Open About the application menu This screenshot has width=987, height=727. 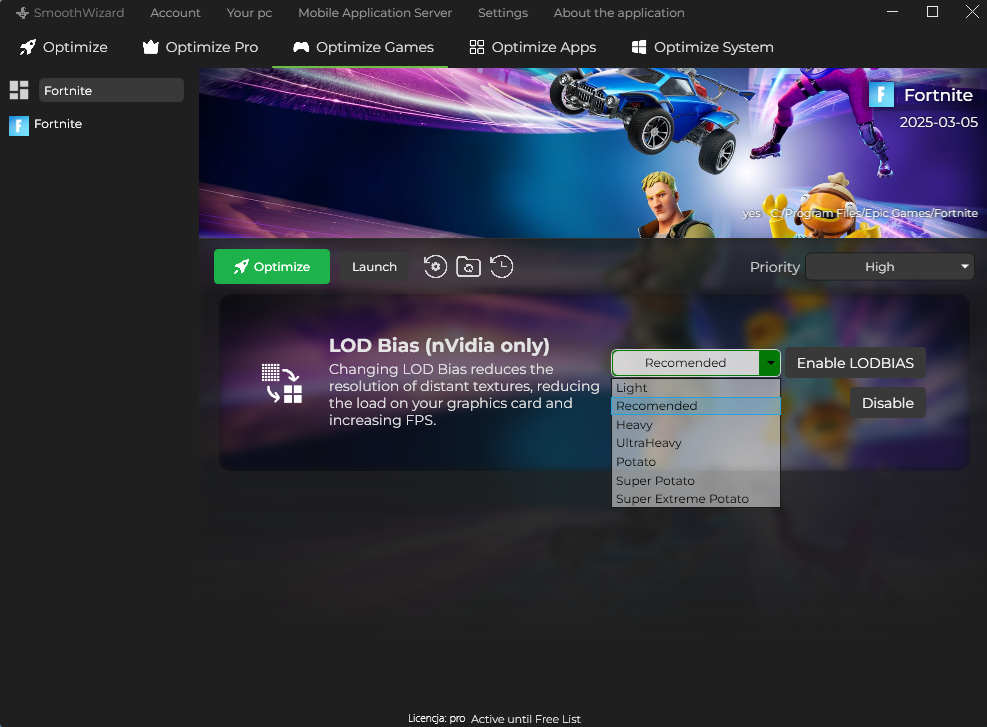(619, 13)
